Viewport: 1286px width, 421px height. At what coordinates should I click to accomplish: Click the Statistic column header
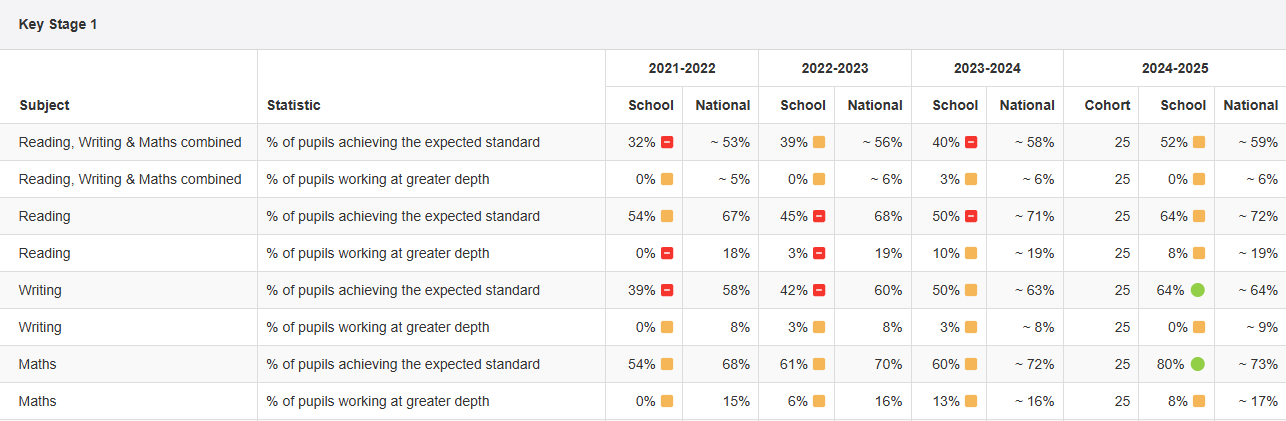[294, 105]
